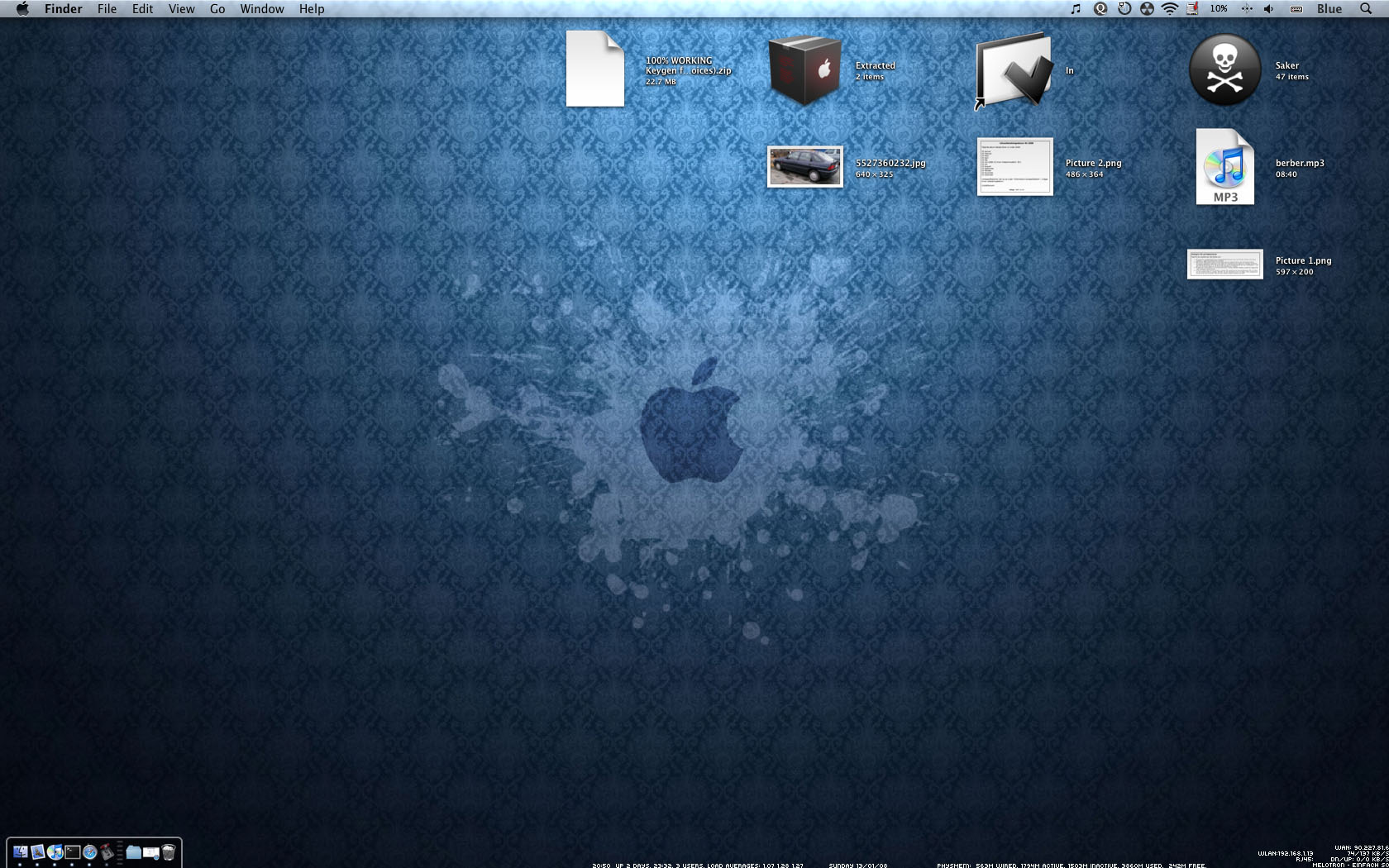Open Mail eagle stamp Dock icon
Image resolution: width=1389 pixels, height=868 pixels.
[x=38, y=851]
